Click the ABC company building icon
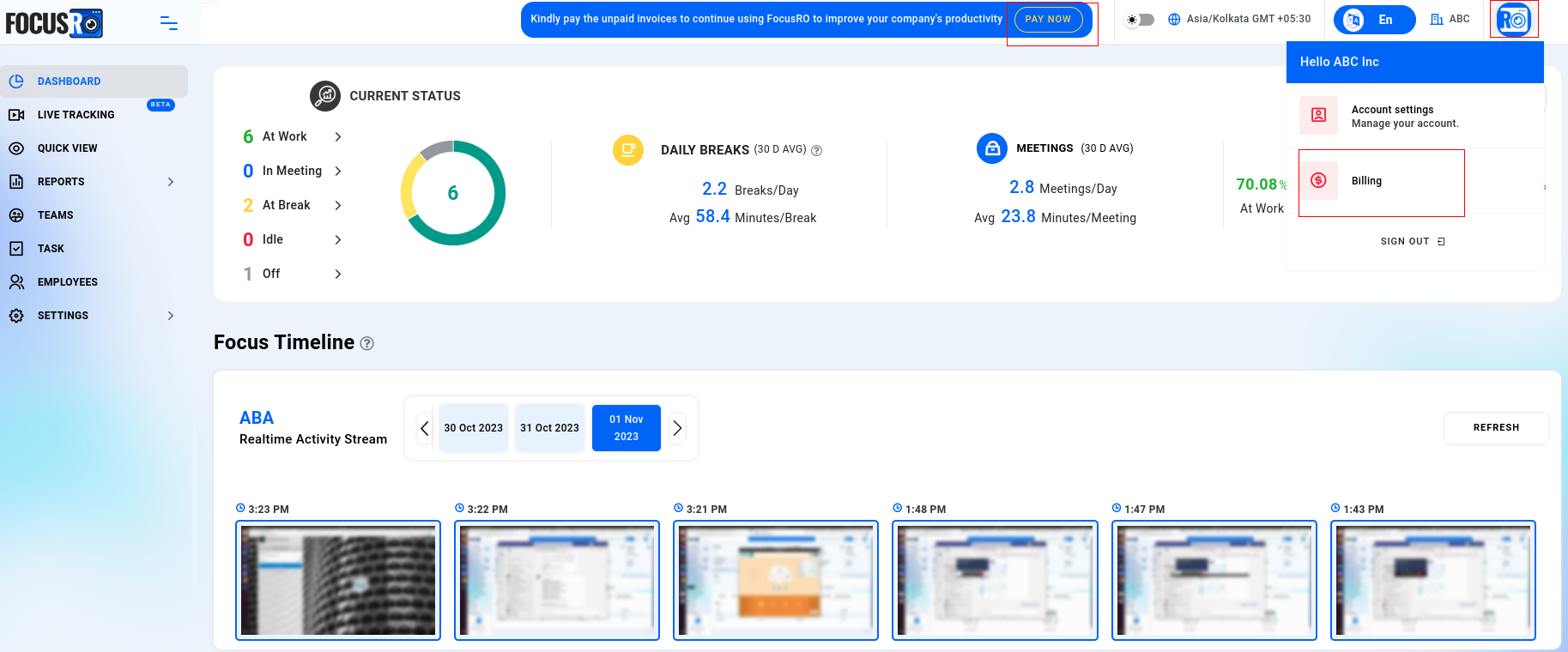The height and width of the screenshot is (652, 1568). point(1437,19)
